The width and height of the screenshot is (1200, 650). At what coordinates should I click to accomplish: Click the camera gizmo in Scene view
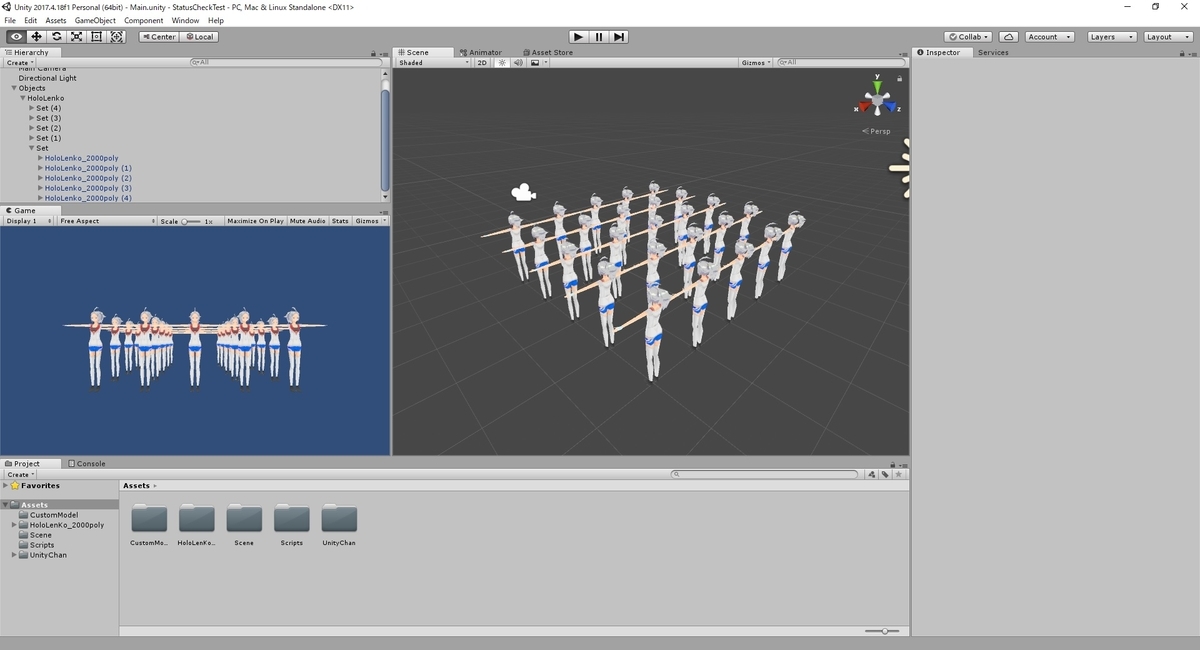tap(522, 192)
